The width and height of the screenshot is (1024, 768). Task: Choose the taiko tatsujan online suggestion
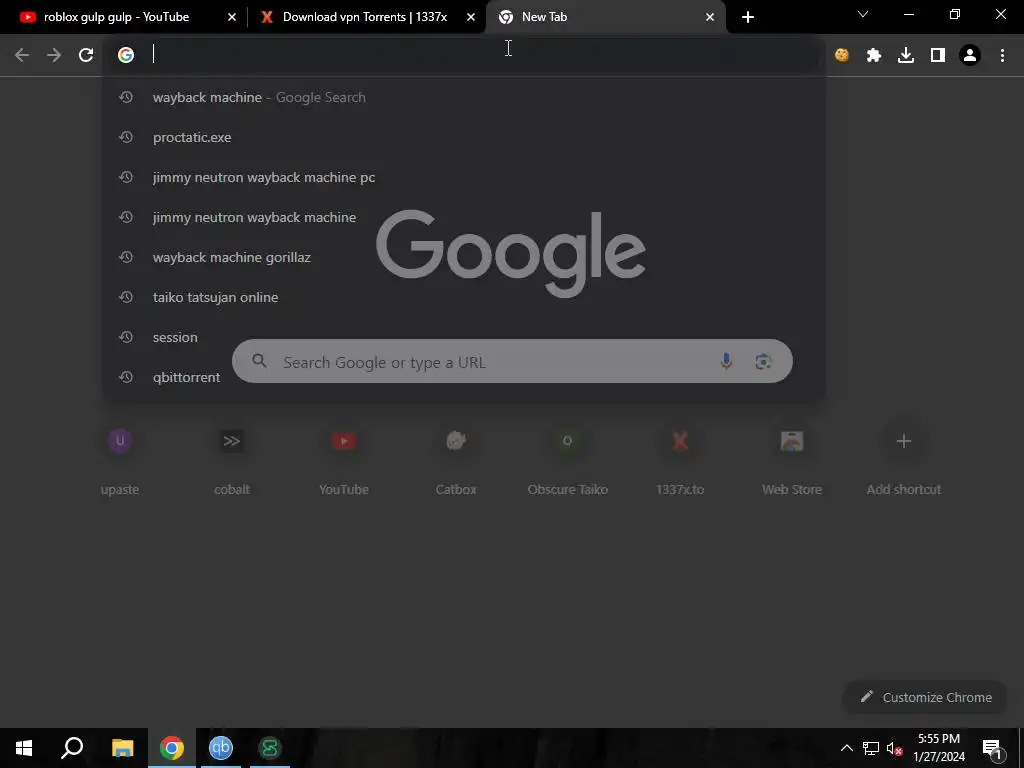tap(464, 297)
